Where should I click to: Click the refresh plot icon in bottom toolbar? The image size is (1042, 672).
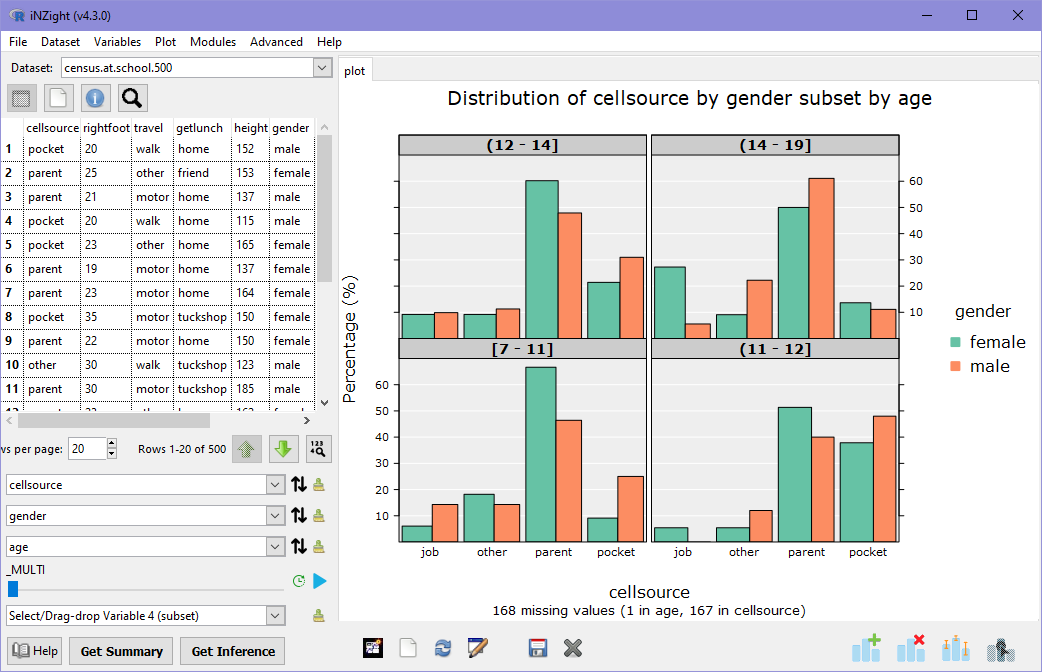click(x=443, y=648)
